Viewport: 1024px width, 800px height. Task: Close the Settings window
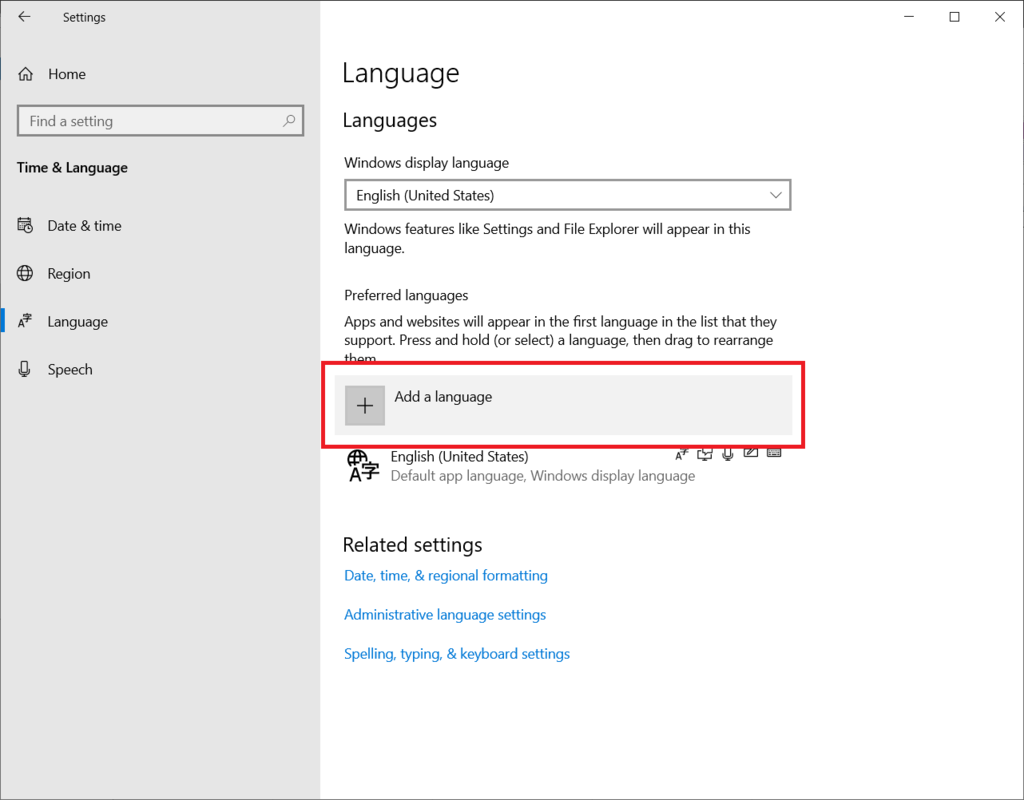coord(1000,17)
